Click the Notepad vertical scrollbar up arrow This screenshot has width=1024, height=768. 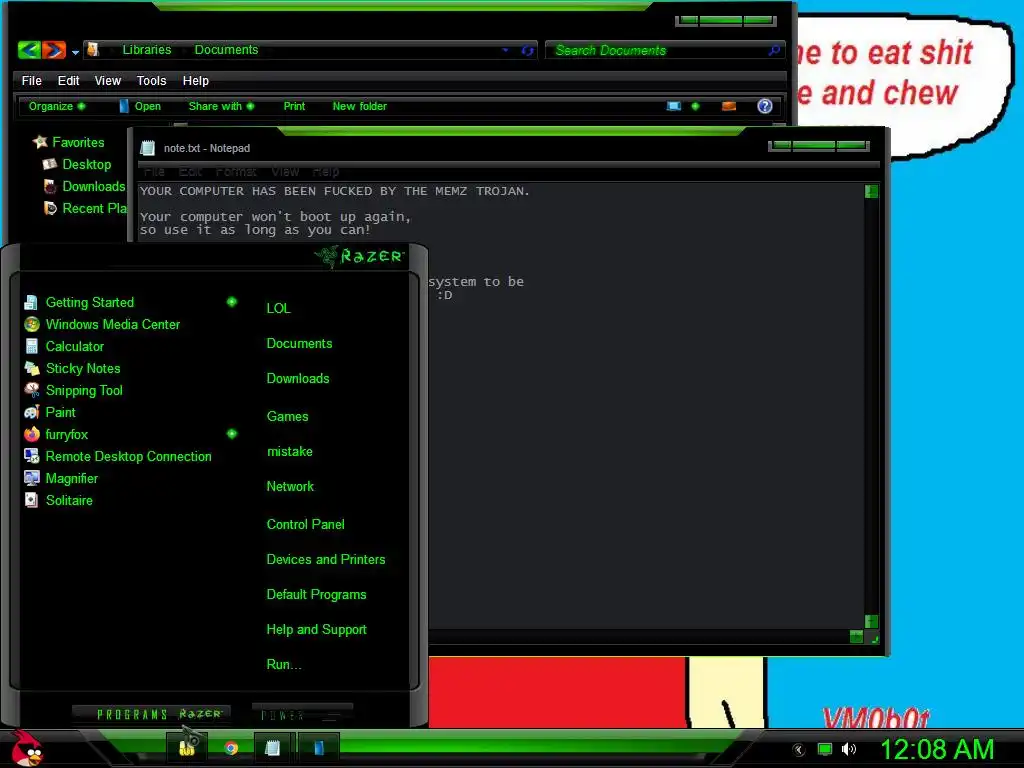(871, 191)
